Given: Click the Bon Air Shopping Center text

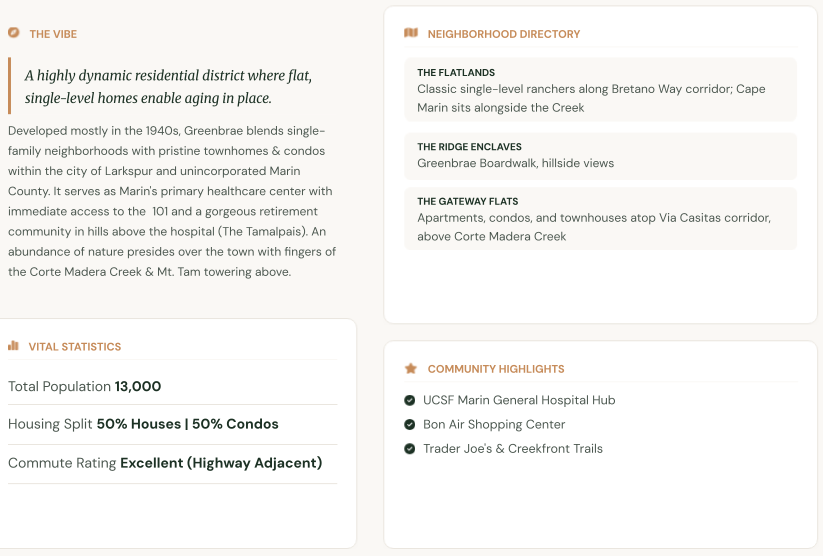Looking at the screenshot, I should [x=494, y=424].
